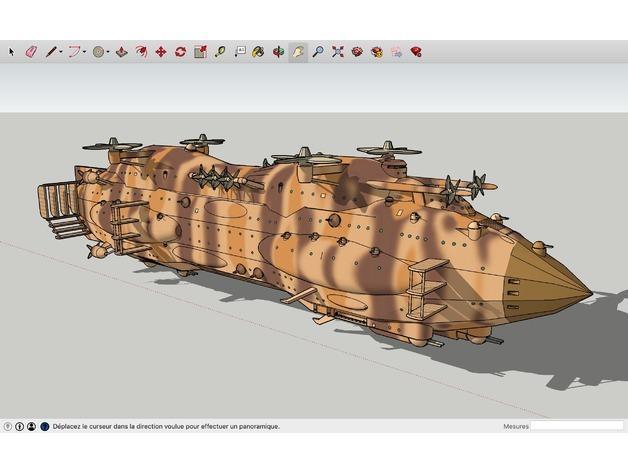Click Zoom Extents in the toolbar

pos(338,51)
